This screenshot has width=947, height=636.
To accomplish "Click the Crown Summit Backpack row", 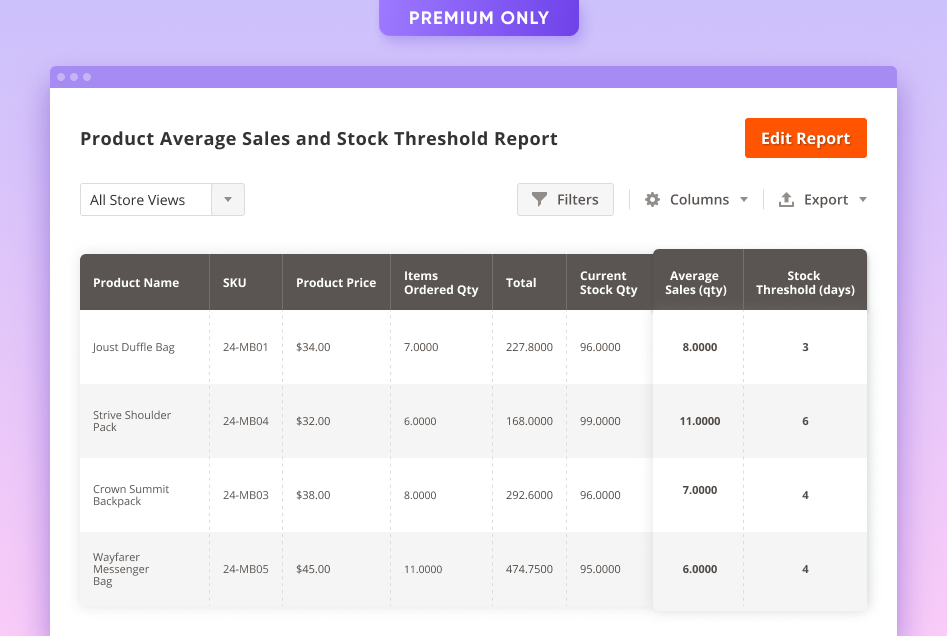I will (131, 495).
